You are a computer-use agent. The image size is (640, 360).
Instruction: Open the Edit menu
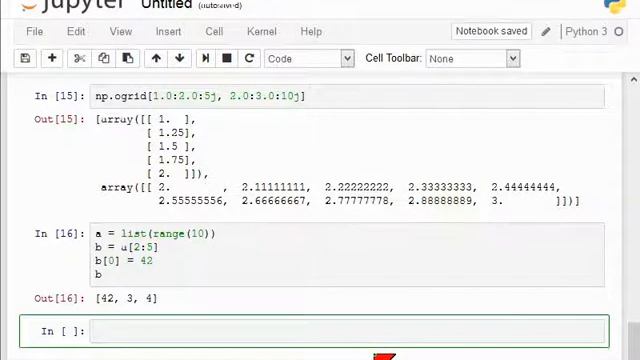76,31
